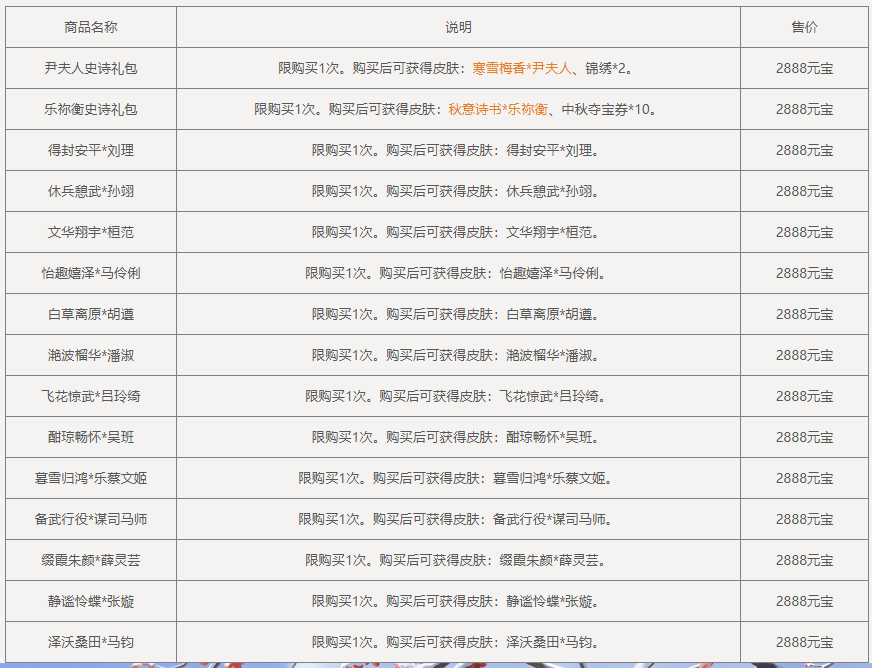This screenshot has height=668, width=872.
Task: Click the 售价 column header
Action: pyautogui.click(x=804, y=27)
